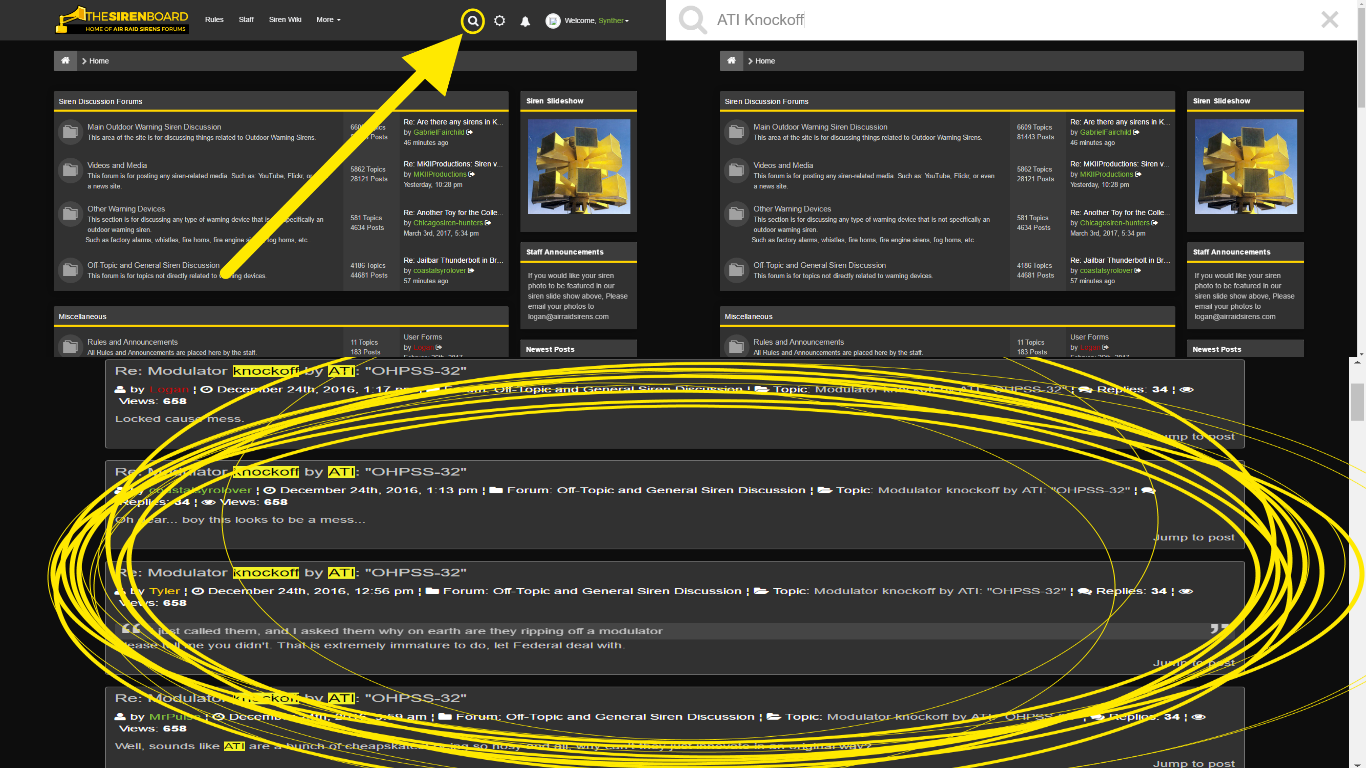
Task: Open the notifications bell icon
Action: pyautogui.click(x=525, y=21)
